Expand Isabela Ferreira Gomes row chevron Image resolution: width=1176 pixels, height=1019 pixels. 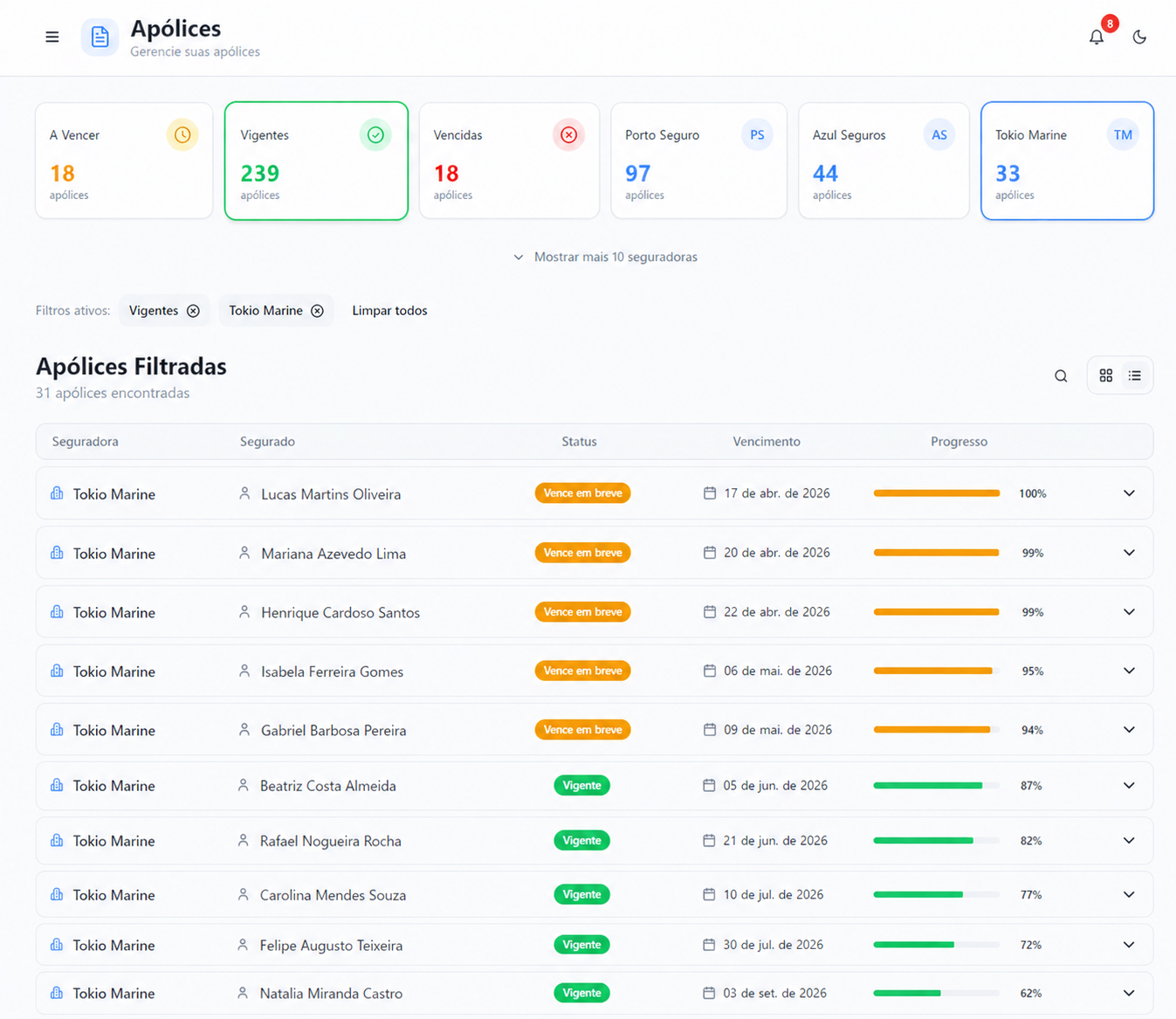click(x=1129, y=671)
